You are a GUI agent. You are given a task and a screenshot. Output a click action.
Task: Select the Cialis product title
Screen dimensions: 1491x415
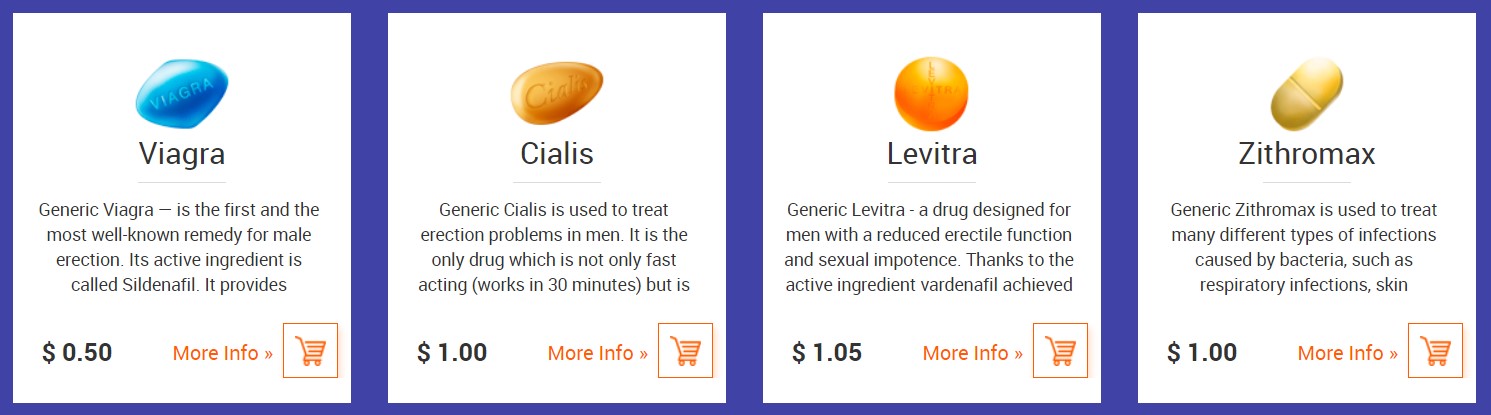557,154
